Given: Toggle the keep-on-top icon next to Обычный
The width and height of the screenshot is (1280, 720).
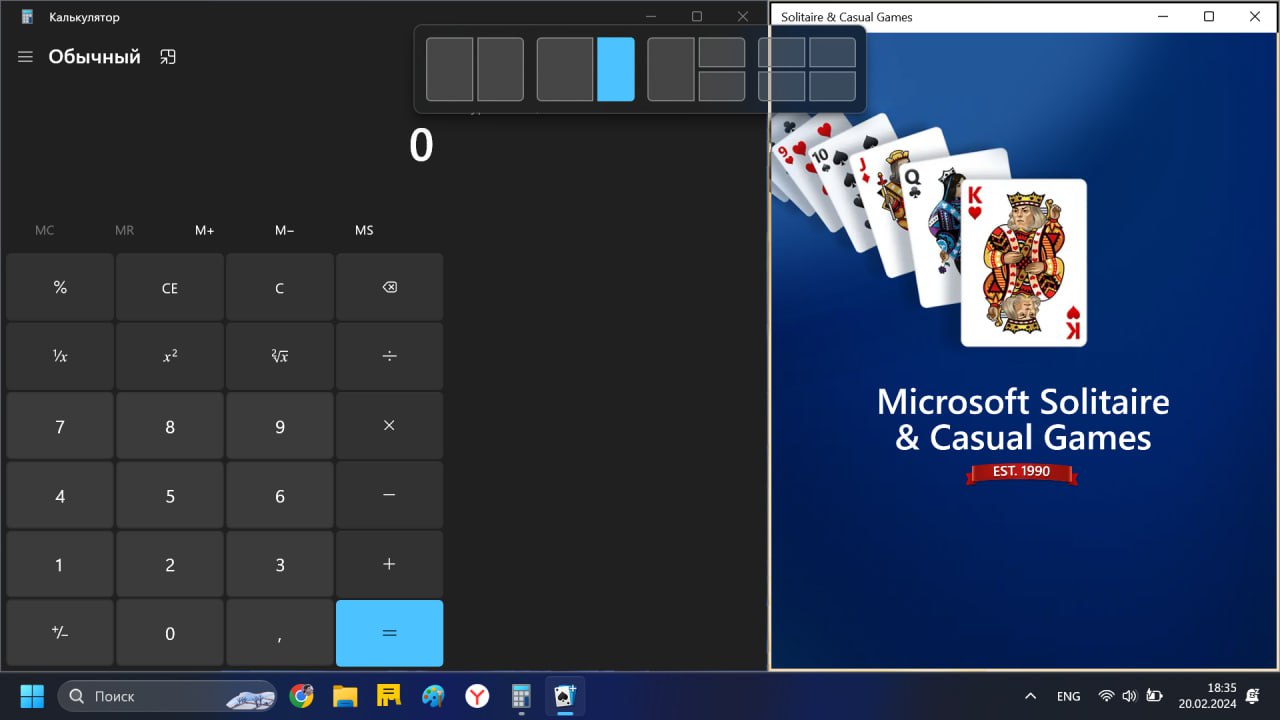Looking at the screenshot, I should coord(168,57).
